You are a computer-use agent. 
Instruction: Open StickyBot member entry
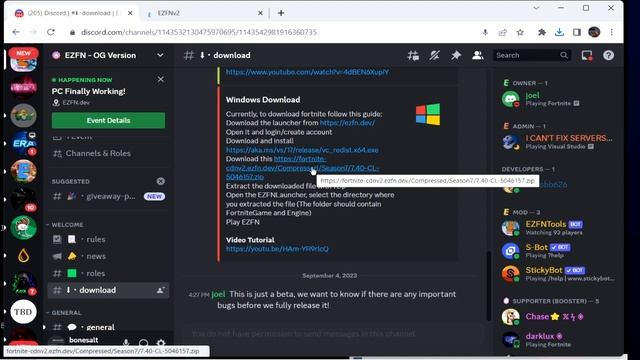[557, 273]
